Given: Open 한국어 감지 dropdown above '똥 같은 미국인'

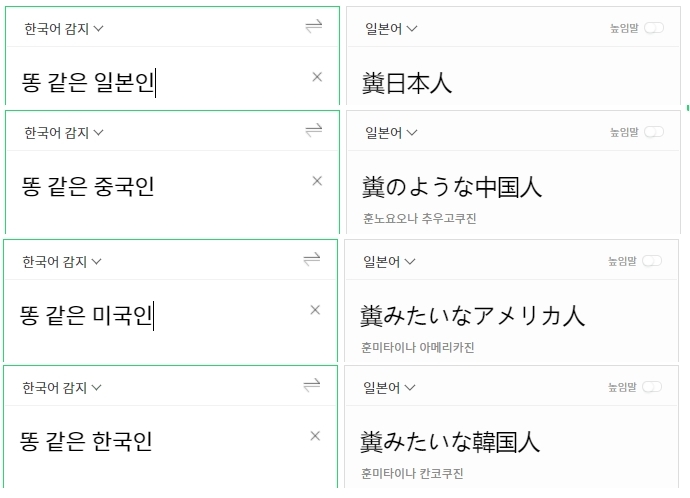Looking at the screenshot, I should click(x=62, y=262).
